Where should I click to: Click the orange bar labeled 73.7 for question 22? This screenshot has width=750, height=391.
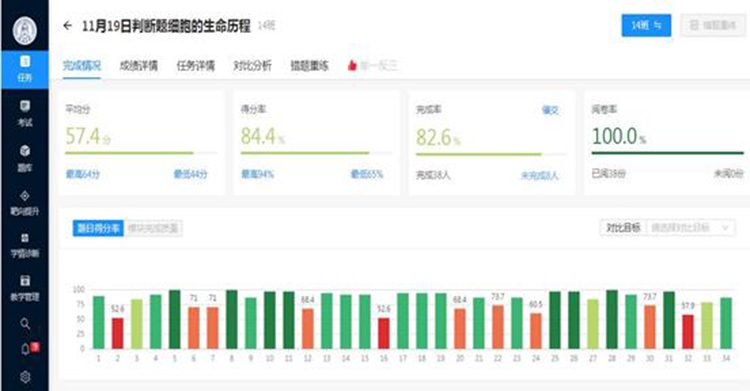[x=498, y=327]
